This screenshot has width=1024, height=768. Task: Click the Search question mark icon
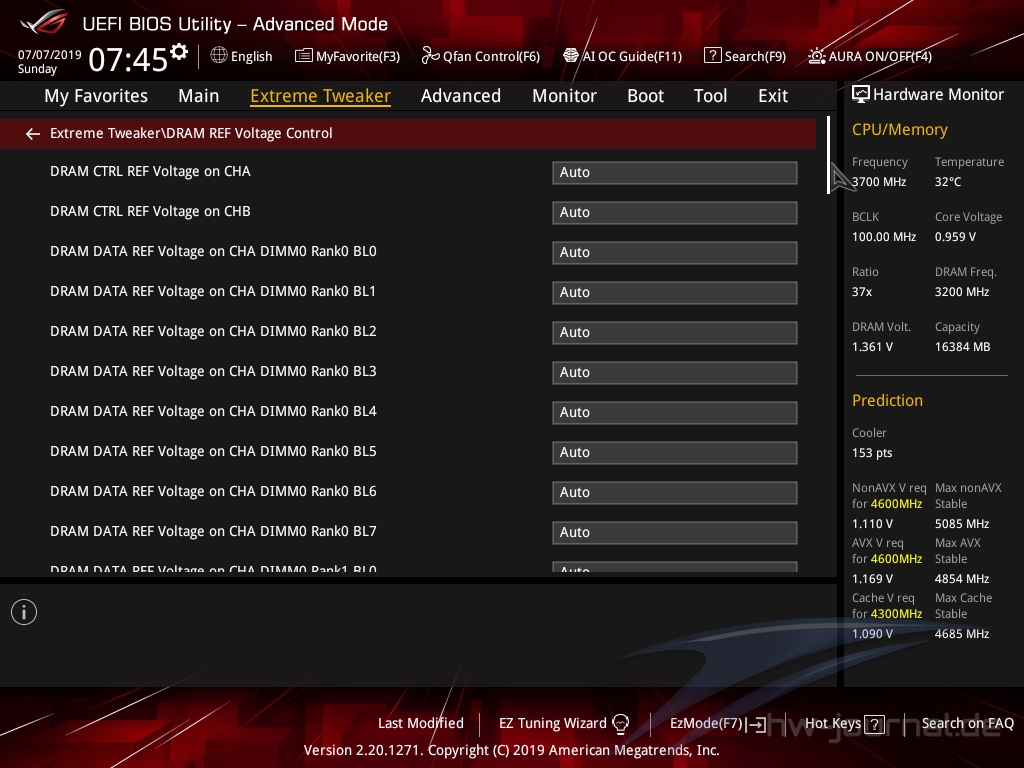(712, 56)
